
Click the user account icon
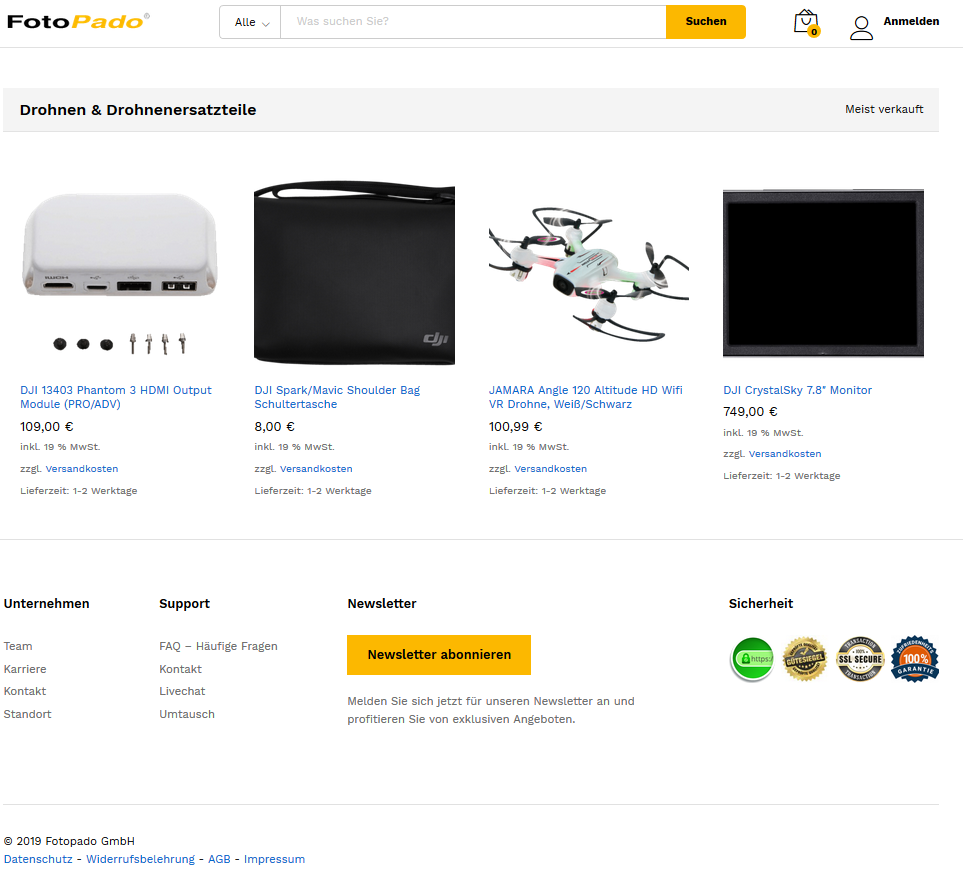(x=861, y=28)
